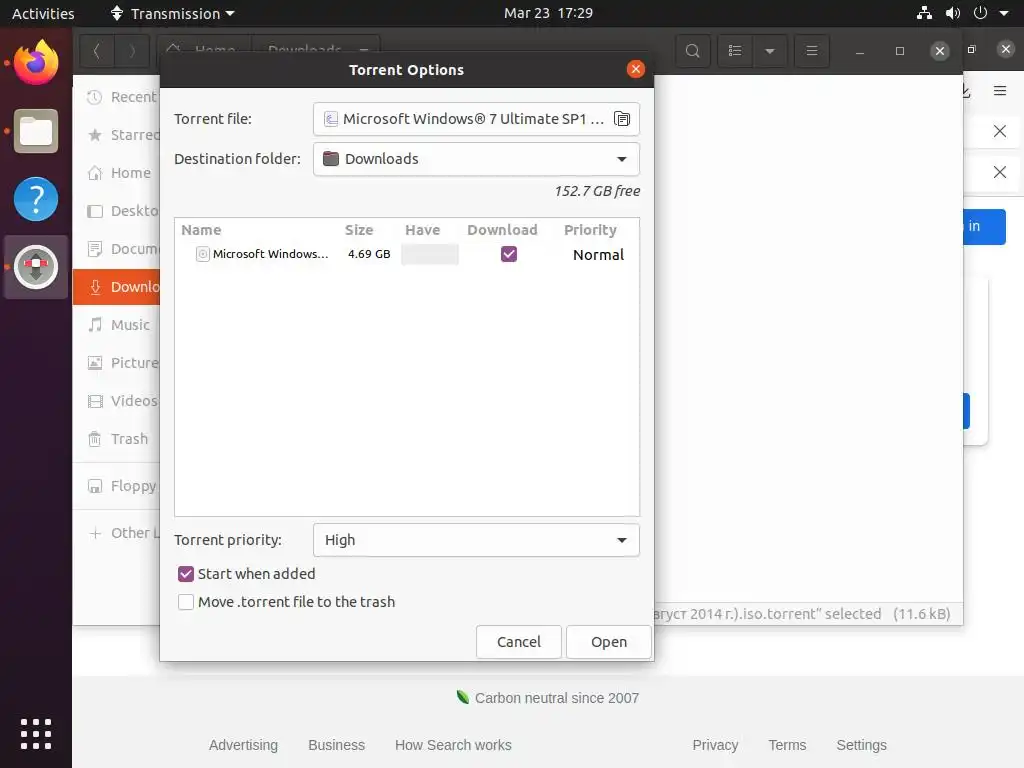Sort file list by Name column
1024x768 pixels.
click(x=201, y=230)
